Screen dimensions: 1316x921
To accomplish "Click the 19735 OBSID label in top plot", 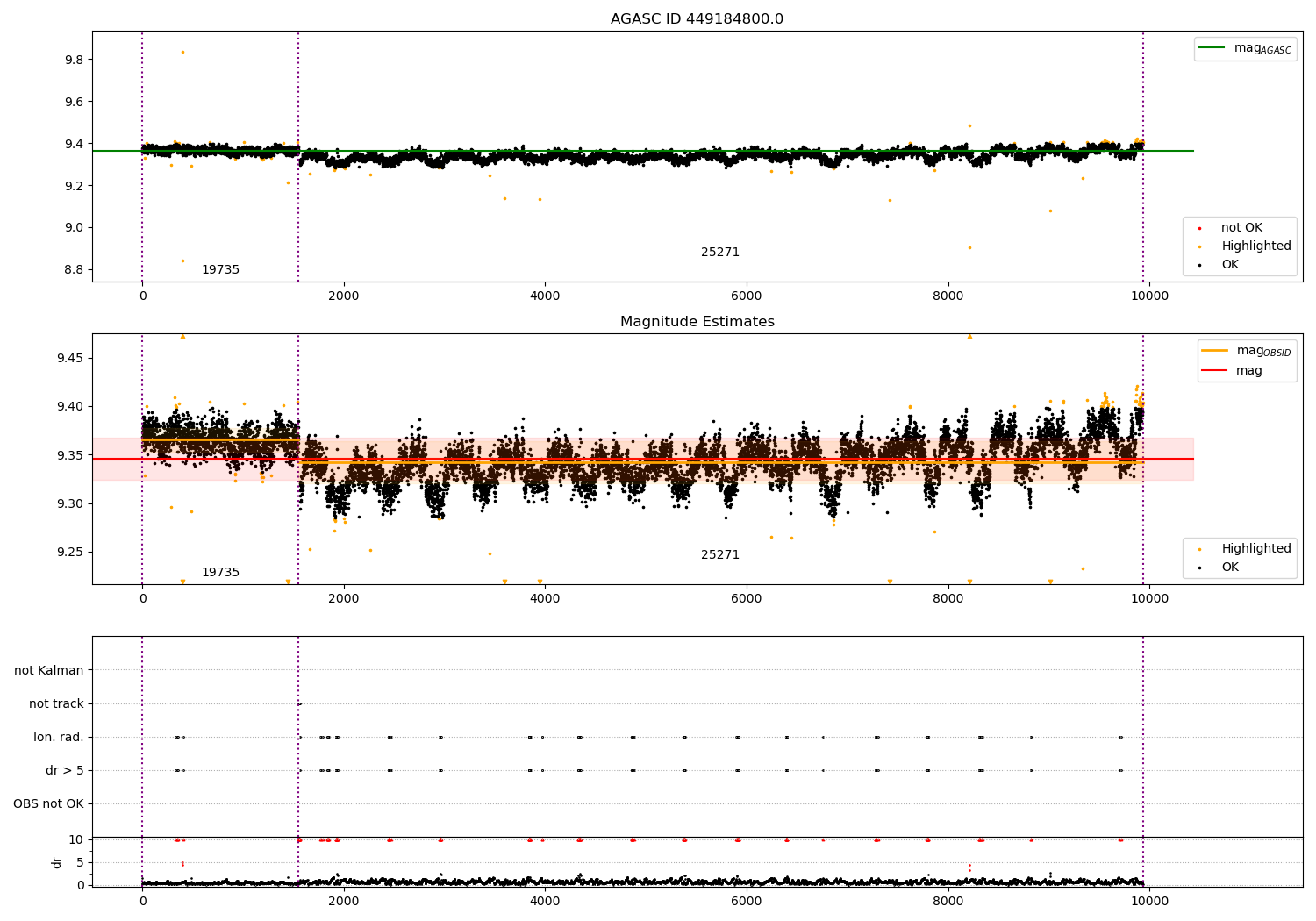I will [220, 270].
